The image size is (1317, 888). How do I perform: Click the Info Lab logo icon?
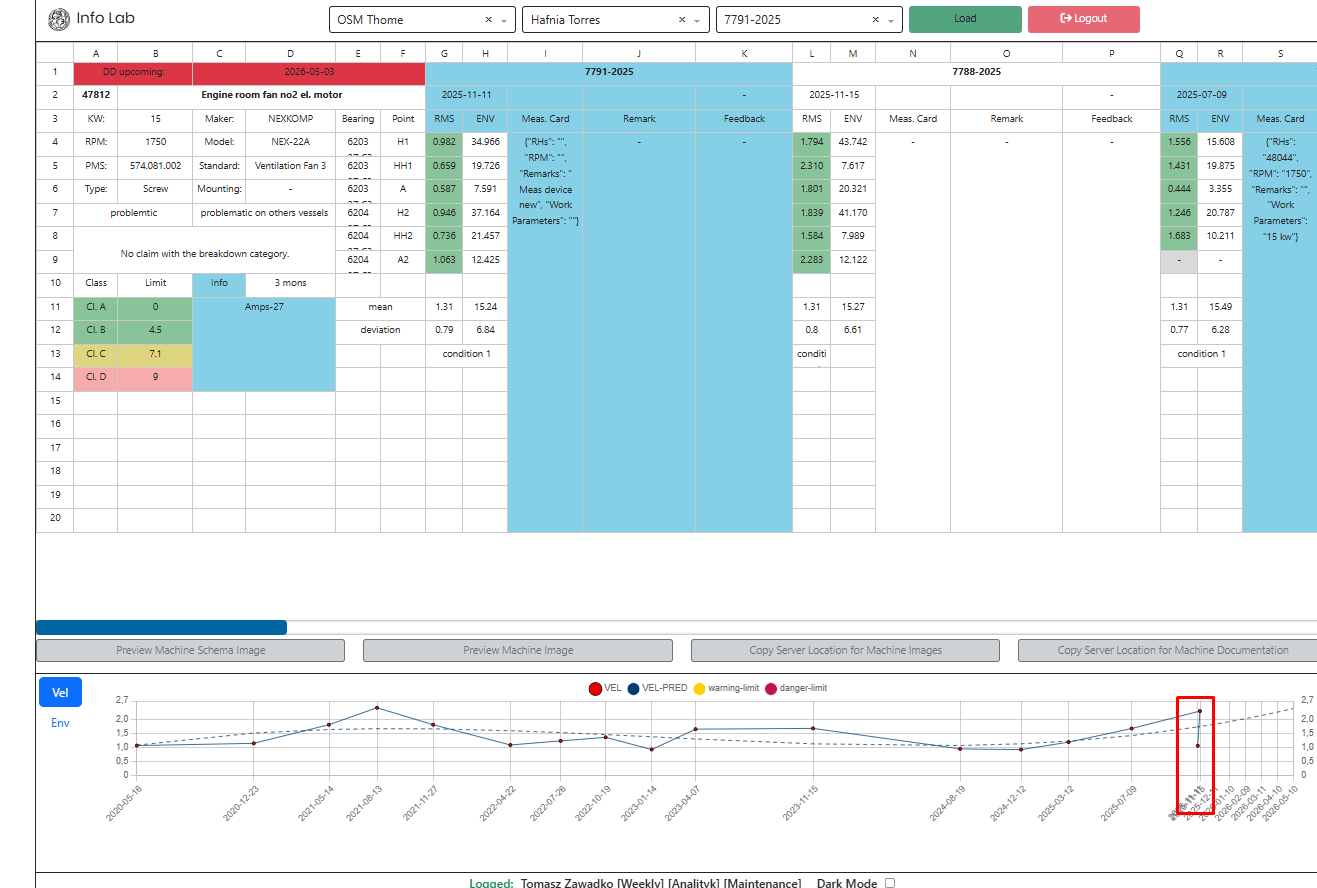pos(59,19)
